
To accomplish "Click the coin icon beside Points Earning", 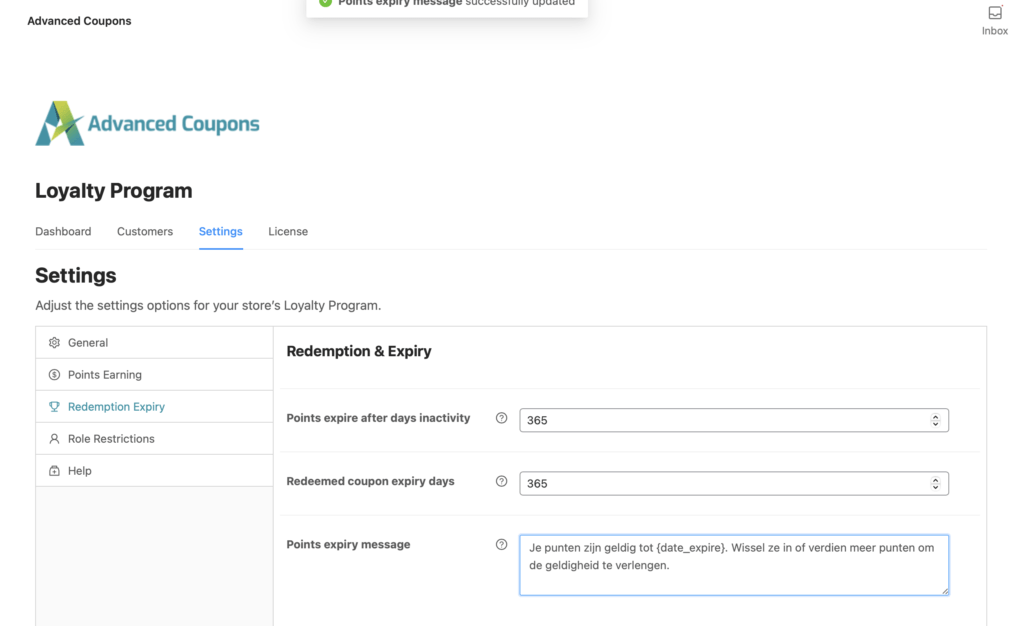I will tap(54, 375).
